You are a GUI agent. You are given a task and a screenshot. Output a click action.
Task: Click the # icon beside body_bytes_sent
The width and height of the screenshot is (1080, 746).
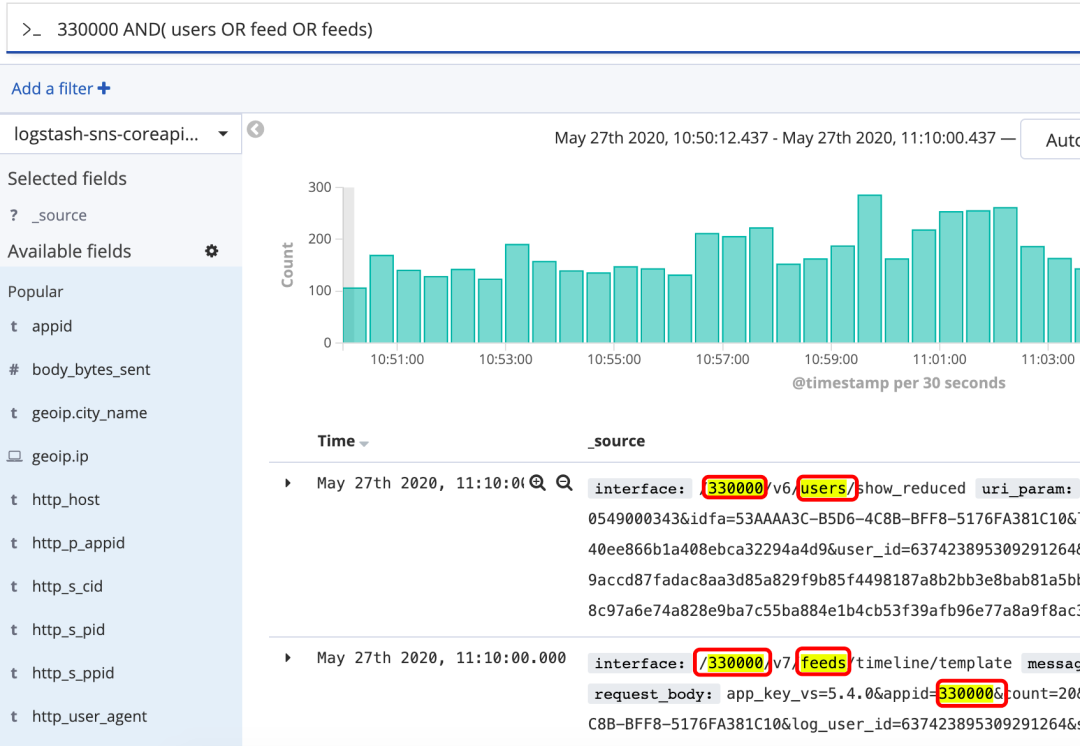pyautogui.click(x=14, y=370)
